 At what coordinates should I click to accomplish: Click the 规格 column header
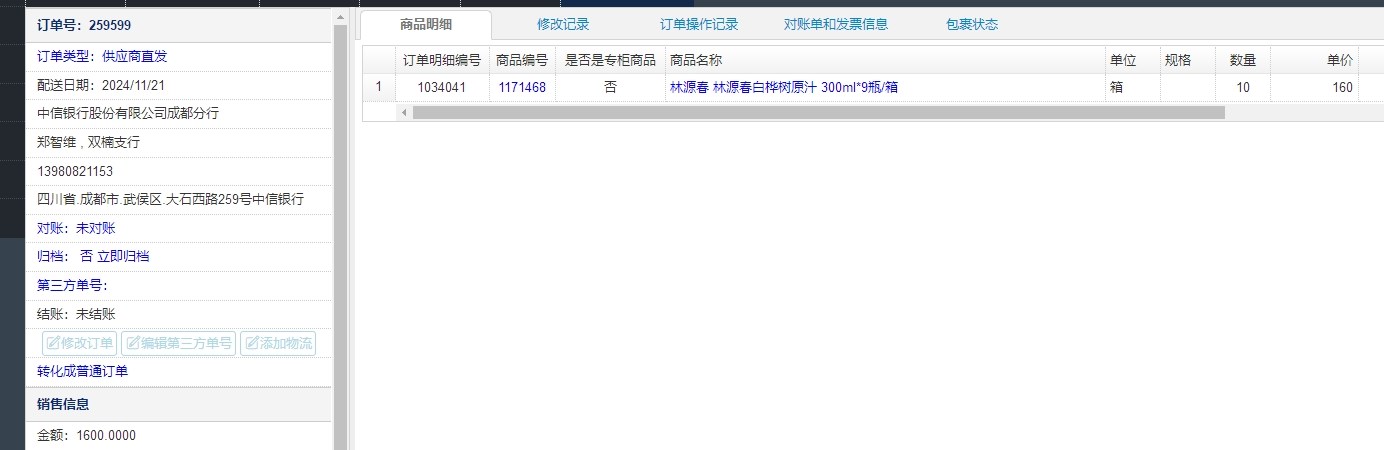[x=1188, y=60]
